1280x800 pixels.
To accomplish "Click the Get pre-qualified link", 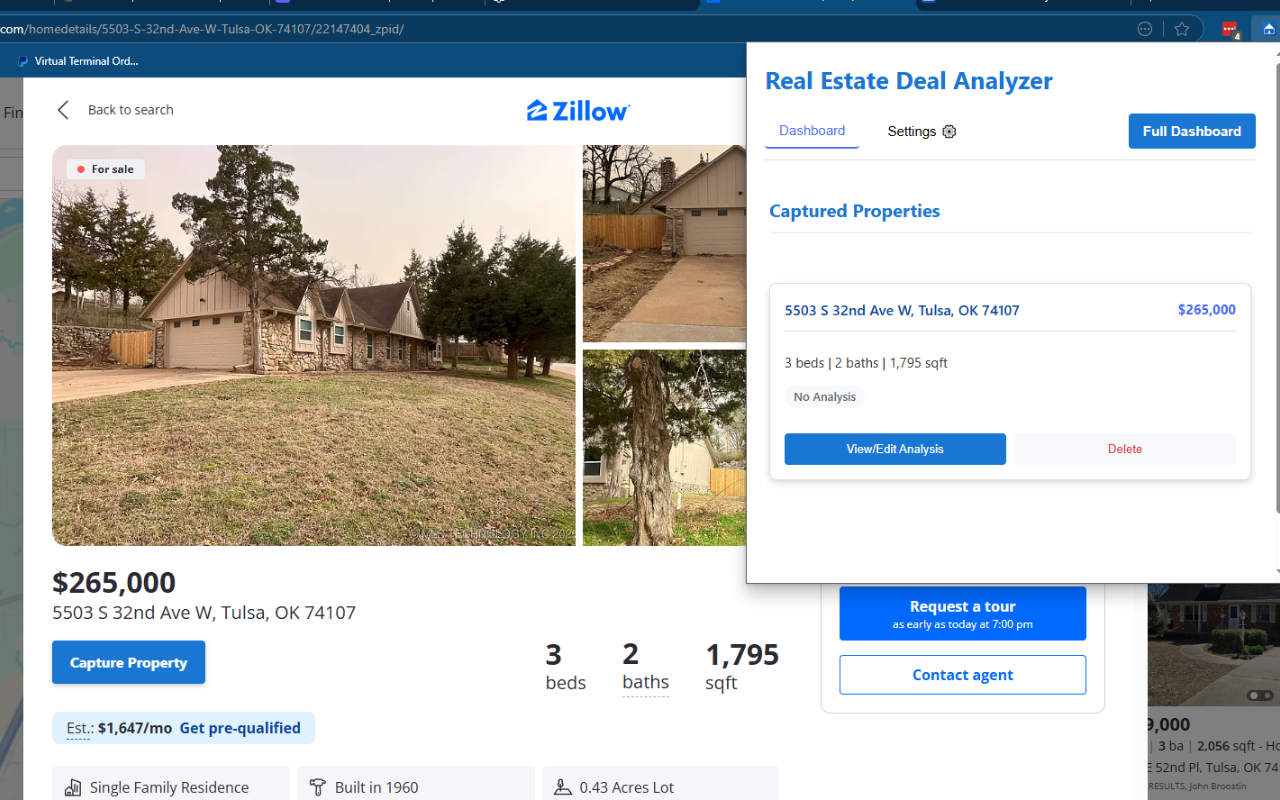I will coord(240,728).
